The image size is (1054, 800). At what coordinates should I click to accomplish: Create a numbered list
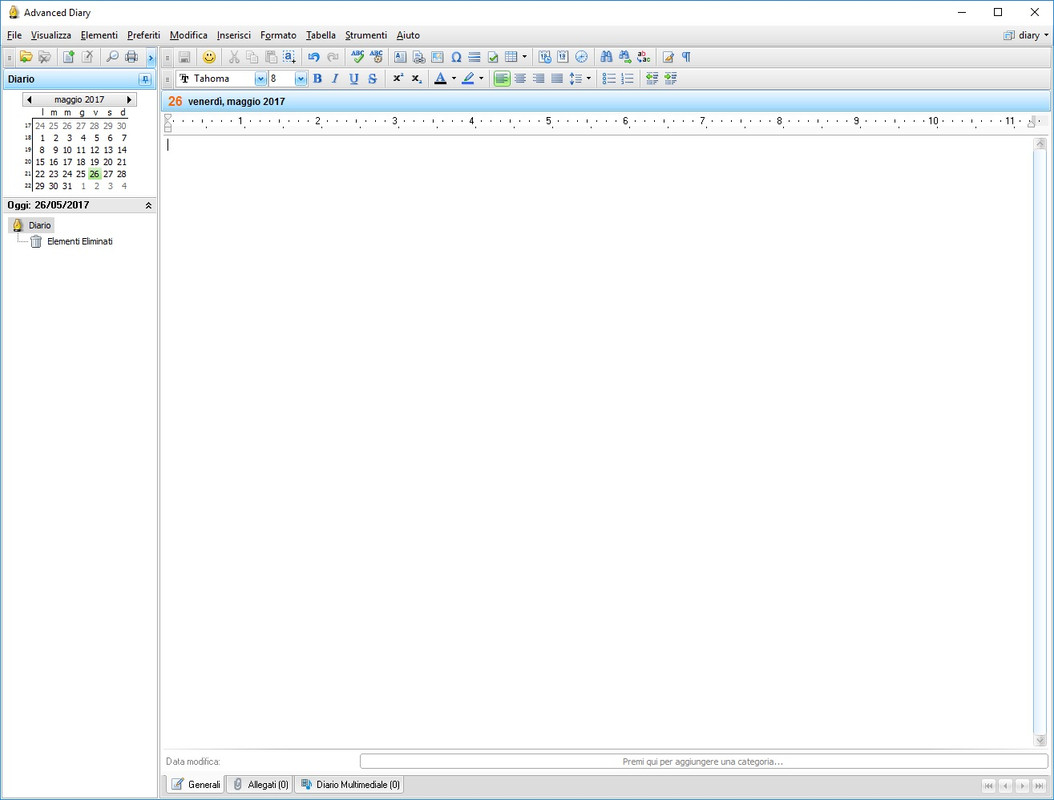pyautogui.click(x=628, y=79)
